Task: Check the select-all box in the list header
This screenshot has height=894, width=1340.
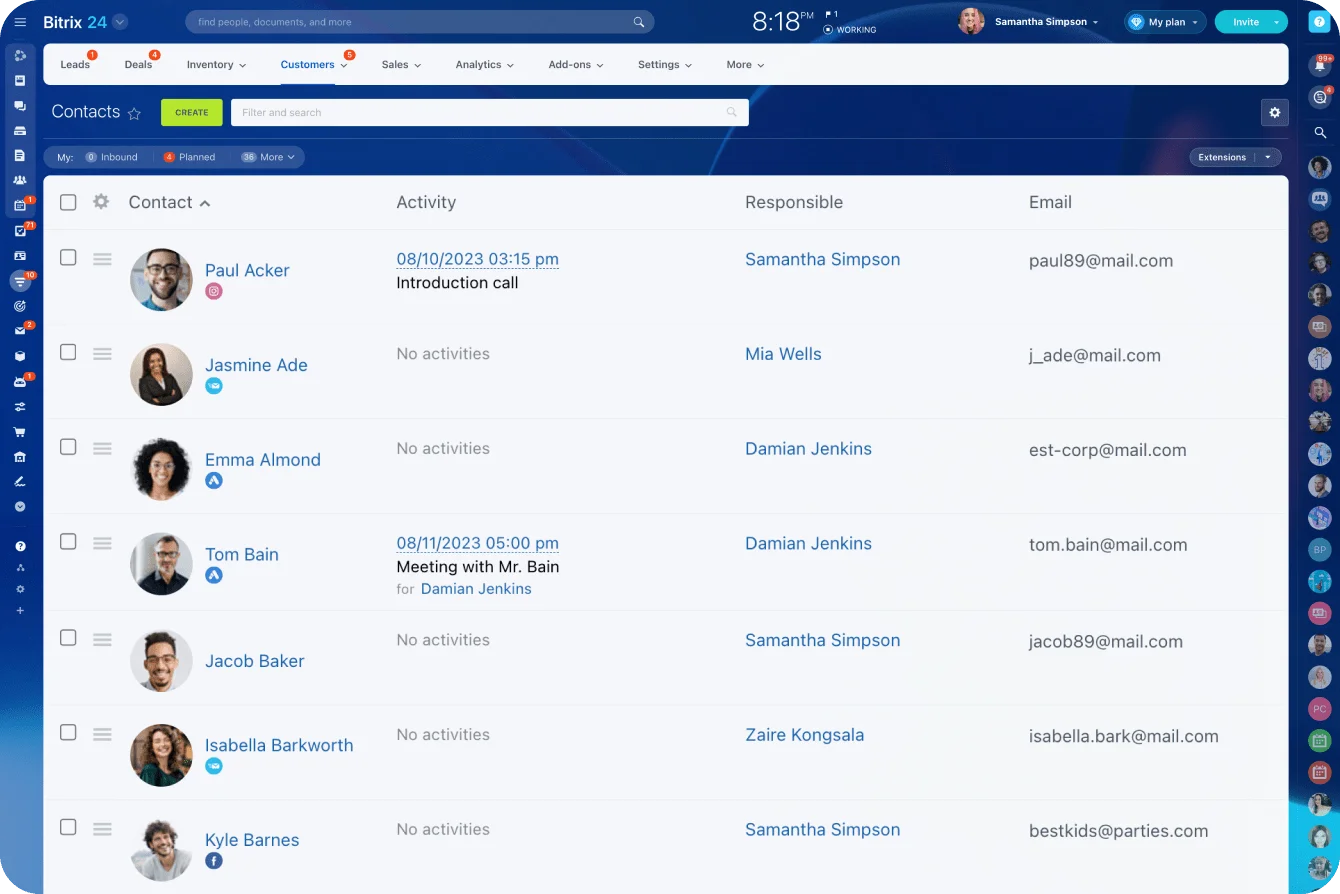Action: point(68,202)
